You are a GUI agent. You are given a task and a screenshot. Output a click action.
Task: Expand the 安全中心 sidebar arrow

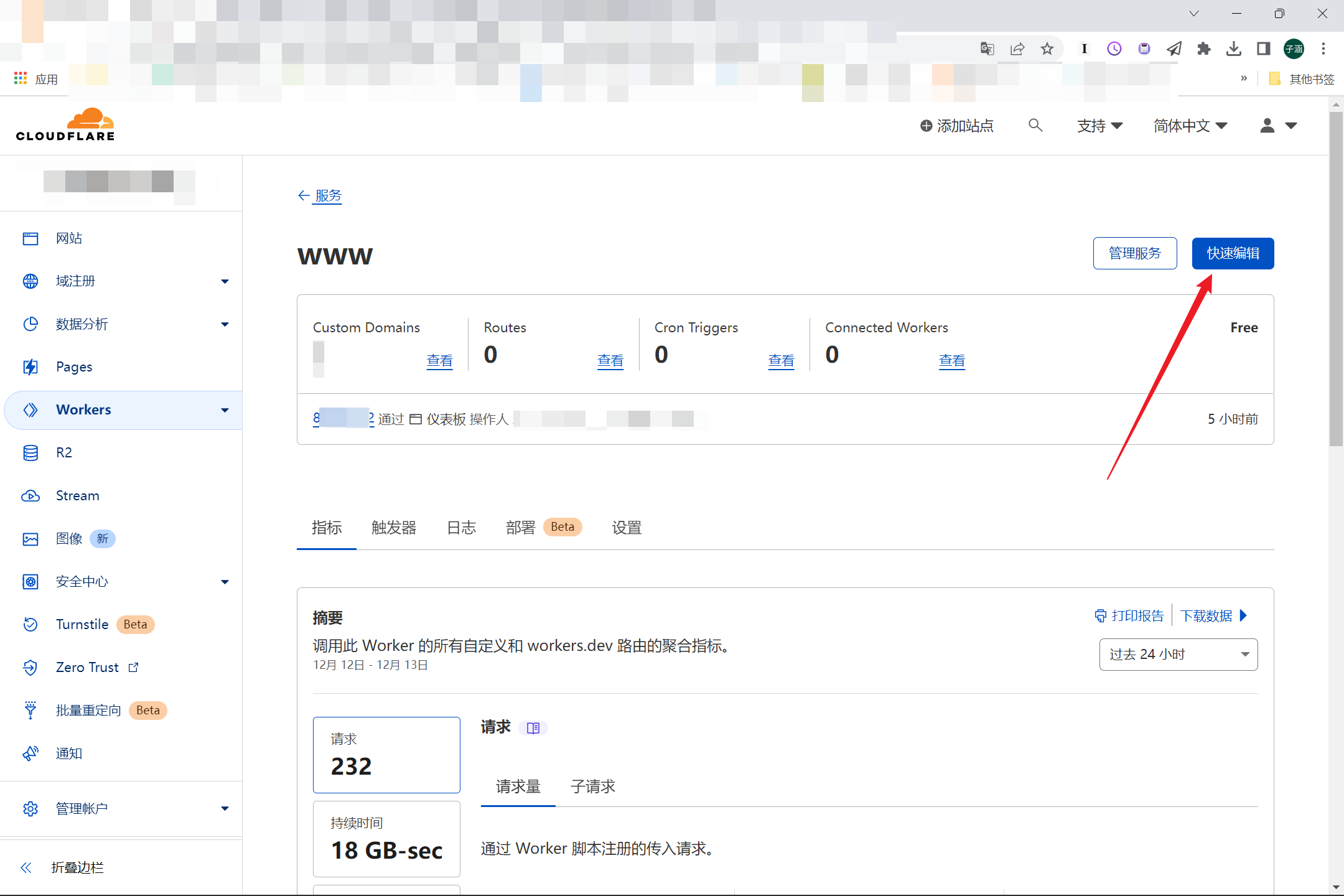225,582
